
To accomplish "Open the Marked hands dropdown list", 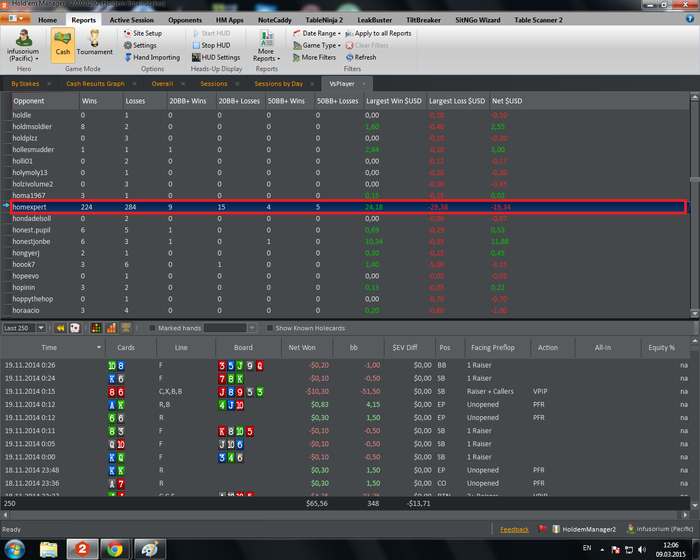I will click(252, 328).
